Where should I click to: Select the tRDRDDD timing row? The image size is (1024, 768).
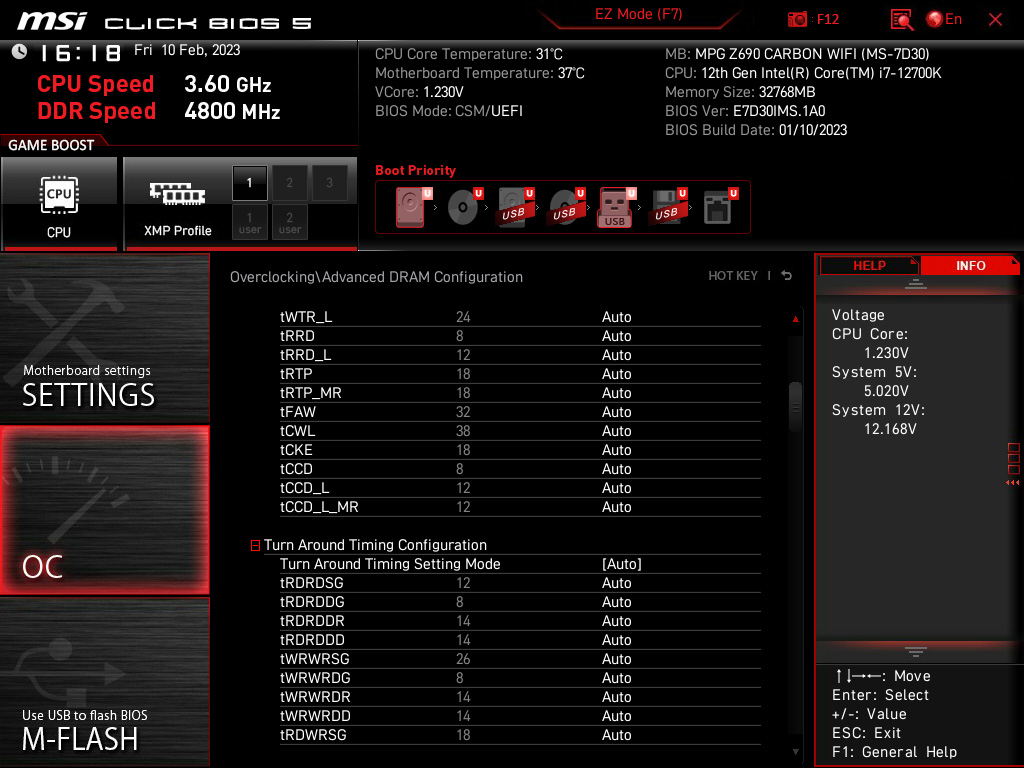(520, 640)
